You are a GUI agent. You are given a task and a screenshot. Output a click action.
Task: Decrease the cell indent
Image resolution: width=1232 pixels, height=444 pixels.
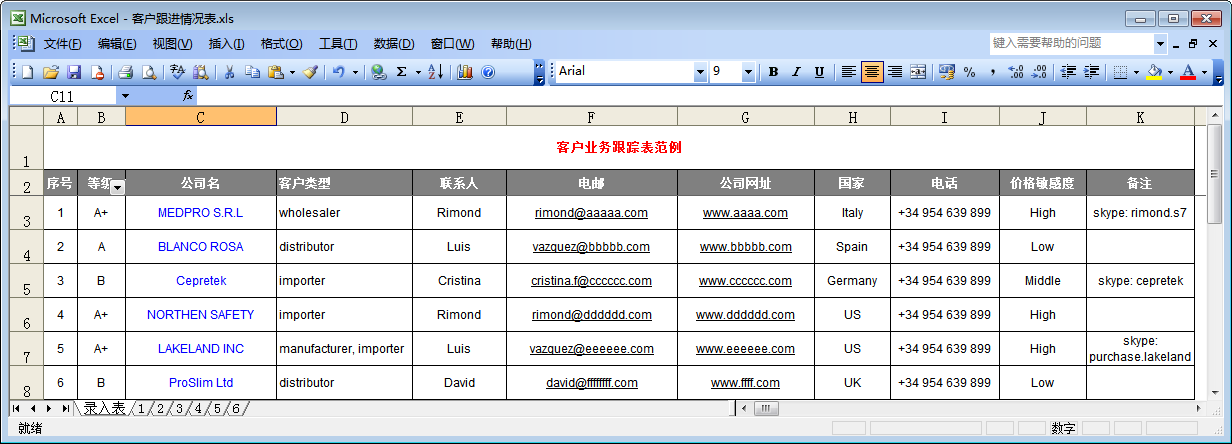(x=1068, y=72)
